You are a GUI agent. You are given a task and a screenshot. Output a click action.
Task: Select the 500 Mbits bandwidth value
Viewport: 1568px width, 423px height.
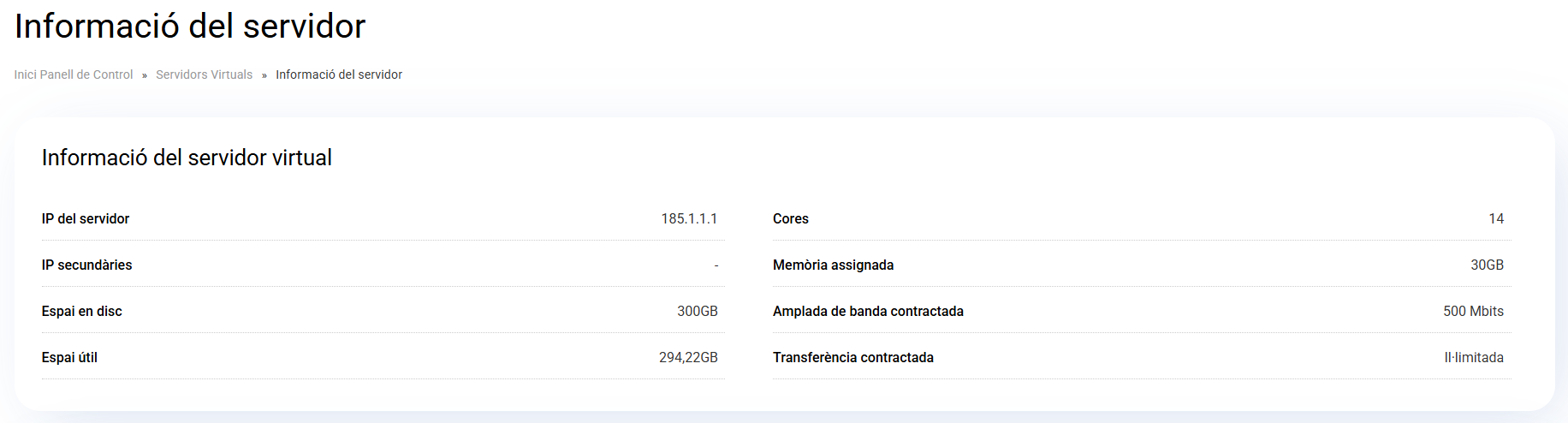(x=1473, y=311)
